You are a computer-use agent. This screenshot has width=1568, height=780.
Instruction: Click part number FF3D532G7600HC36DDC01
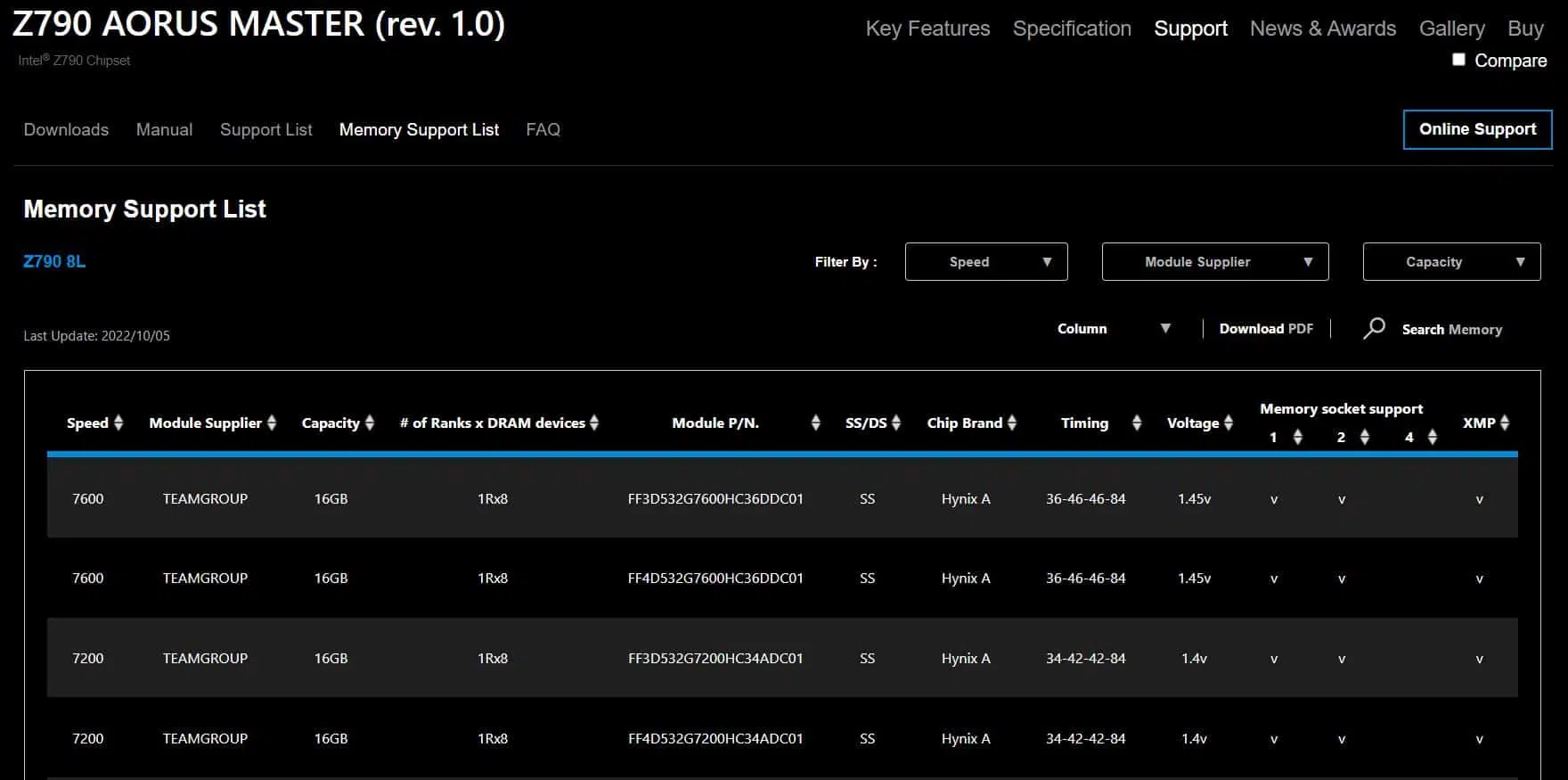[715, 498]
